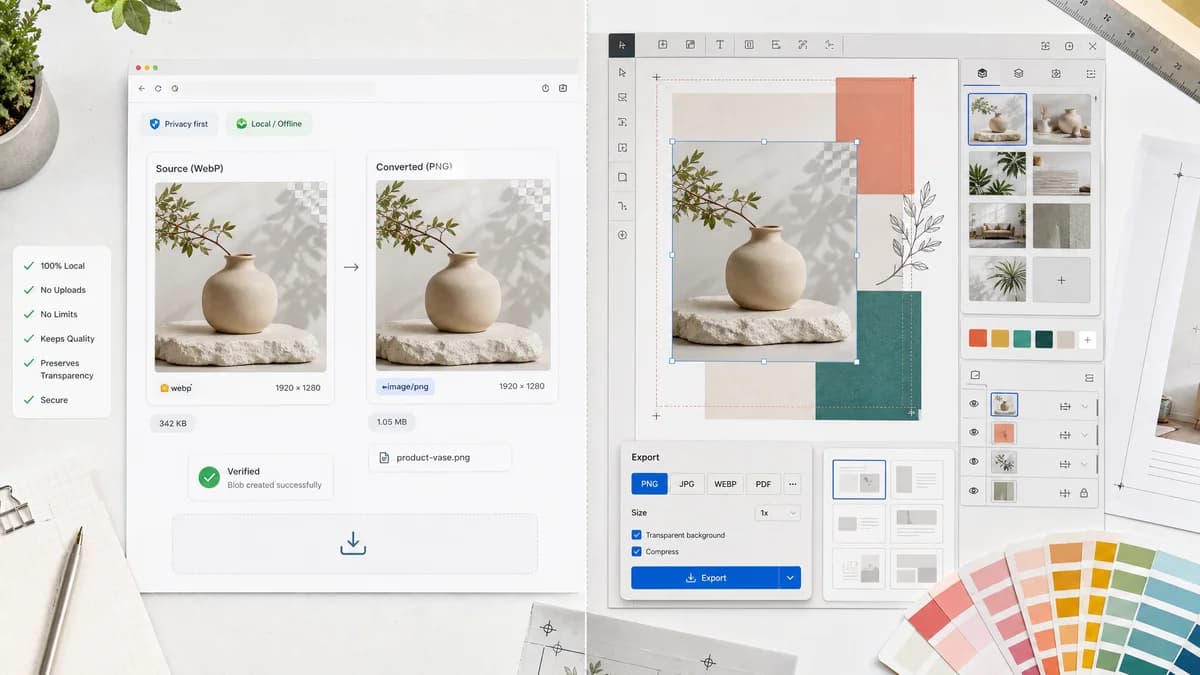Switch to the fourth panel tab with list icon
Viewport: 1200px width, 675px height.
1090,73
